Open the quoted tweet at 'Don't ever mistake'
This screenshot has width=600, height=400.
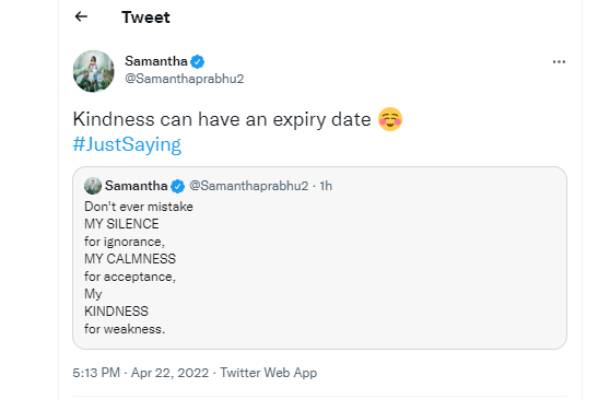(138, 206)
